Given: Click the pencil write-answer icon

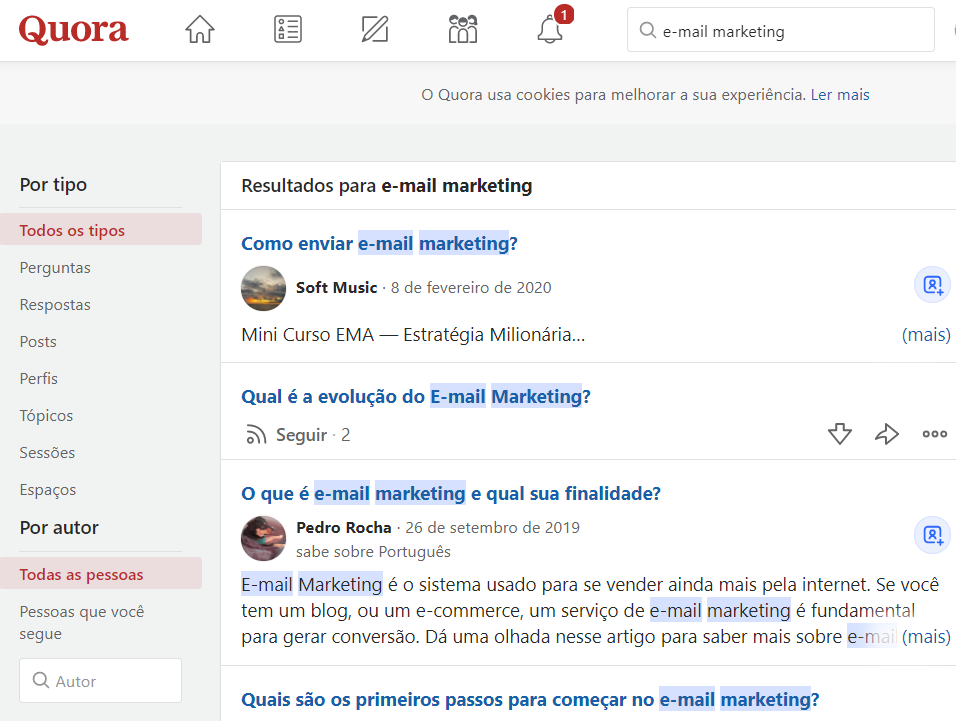Looking at the screenshot, I should pyautogui.click(x=375, y=29).
